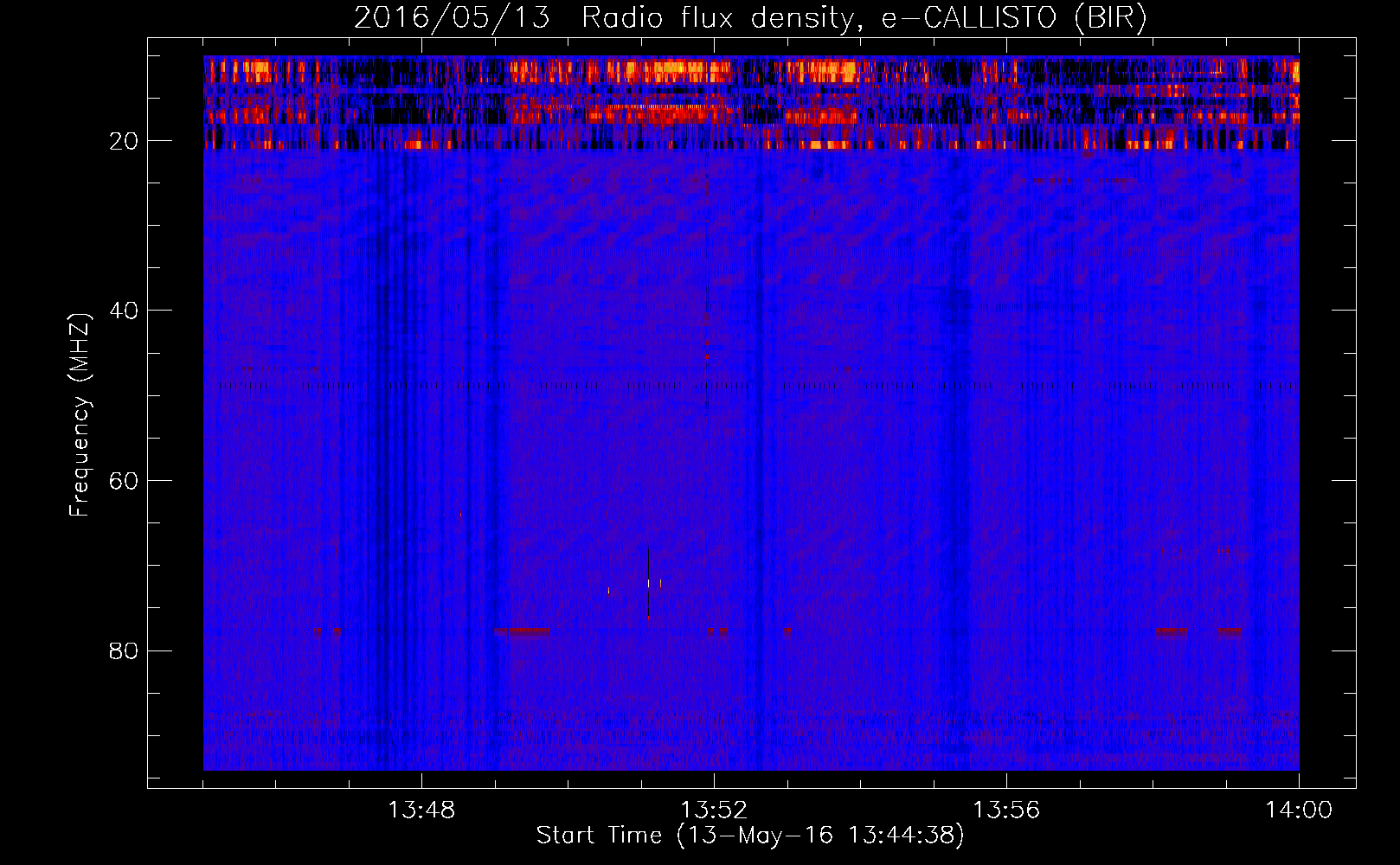Viewport: 1400px width, 865px height.
Task: Click the x-axis label 'Start Time (13-May-16 13:44:38)'
Action: (750, 836)
